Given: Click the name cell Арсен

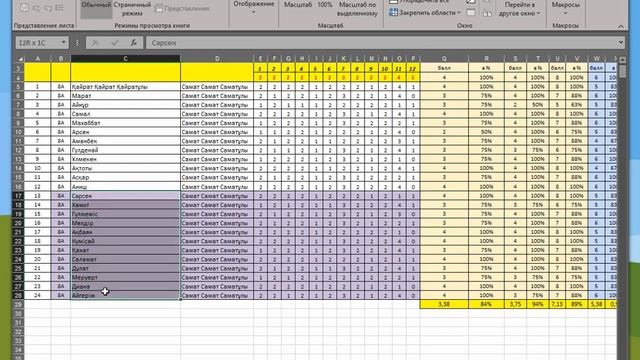Looking at the screenshot, I should coord(125,132).
